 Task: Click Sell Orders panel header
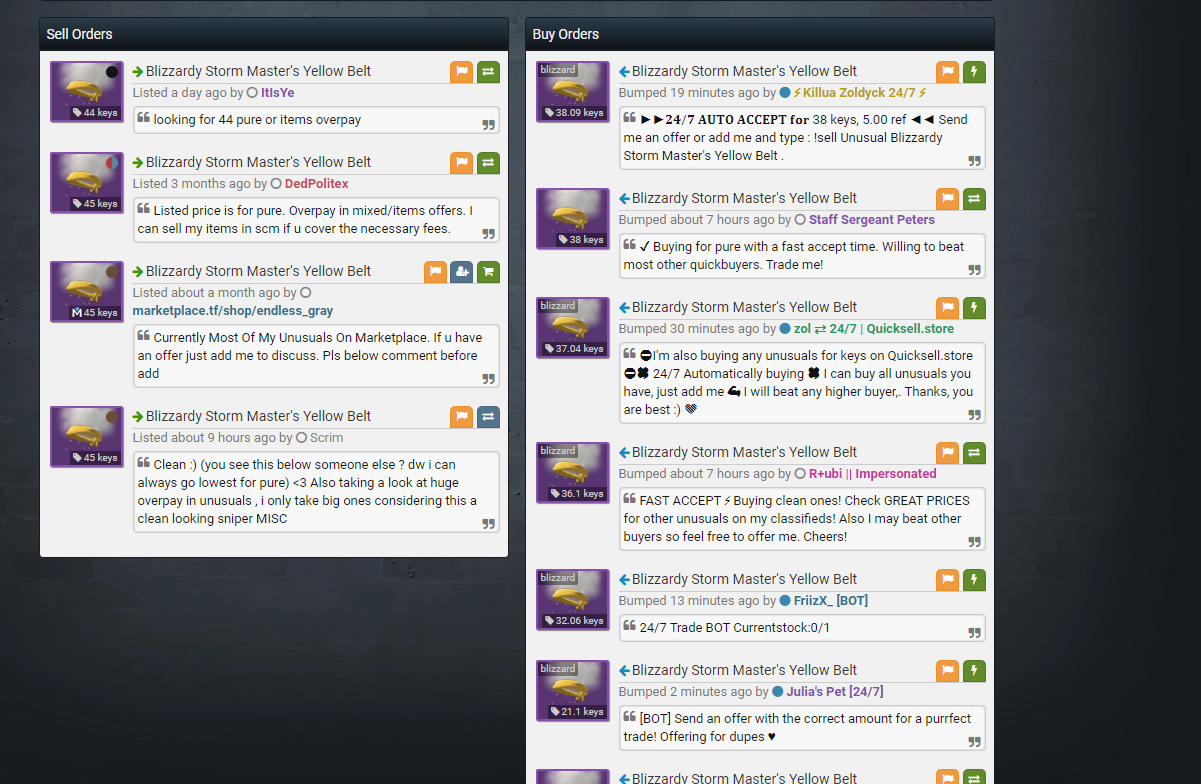point(274,34)
